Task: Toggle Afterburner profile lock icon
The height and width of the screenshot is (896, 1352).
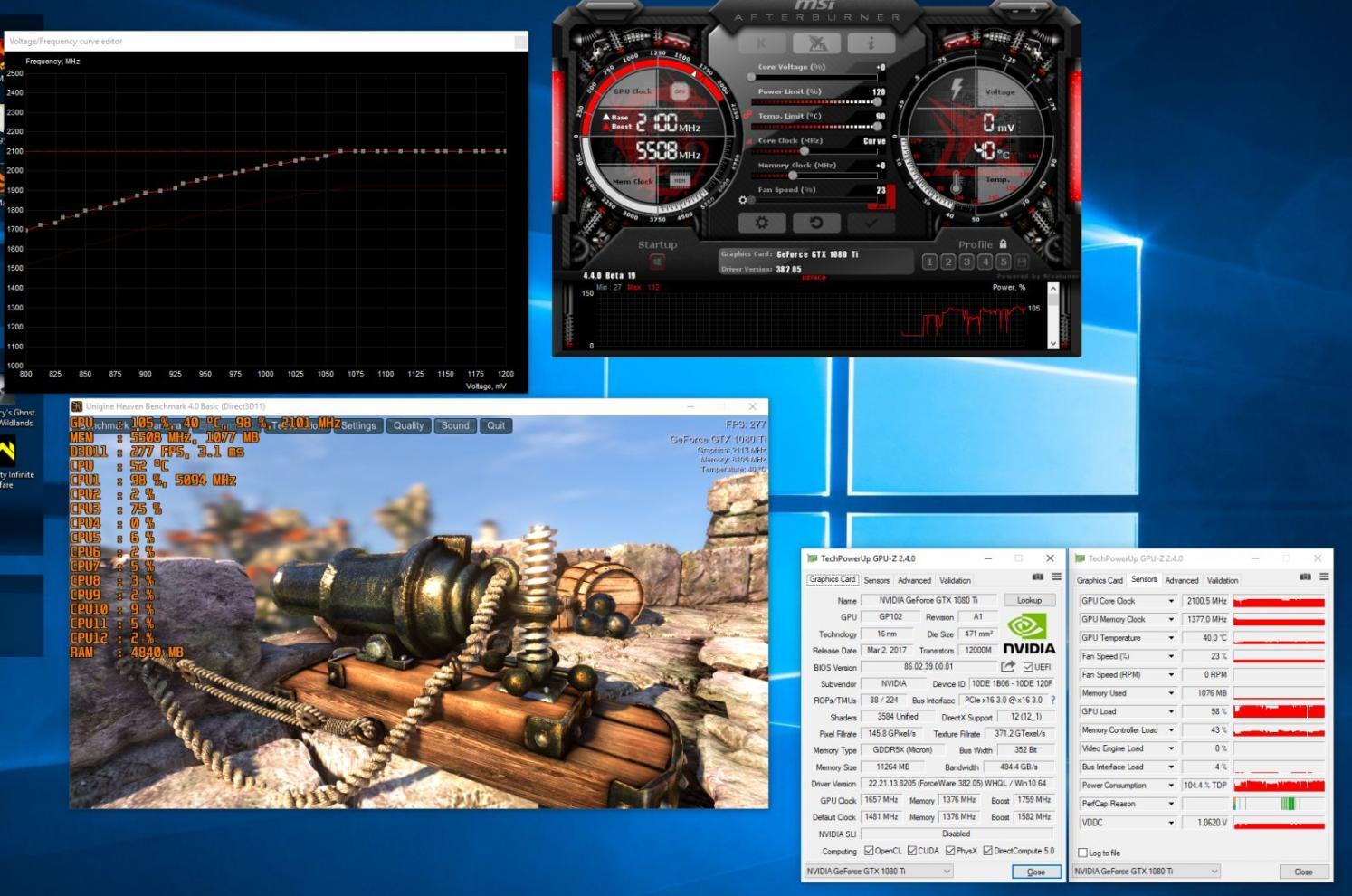Action: [x=1003, y=243]
